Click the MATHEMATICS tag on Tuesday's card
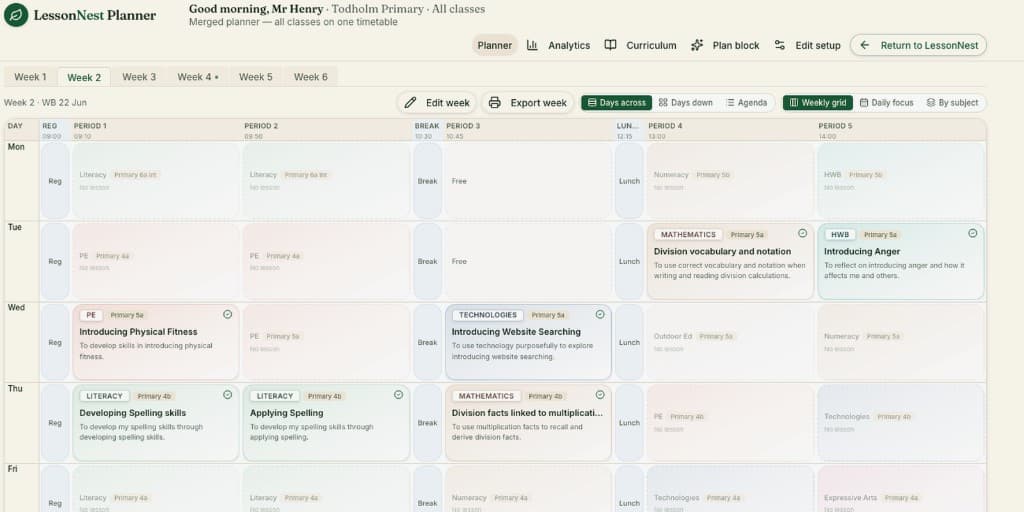The image size is (1024, 512). coord(688,234)
